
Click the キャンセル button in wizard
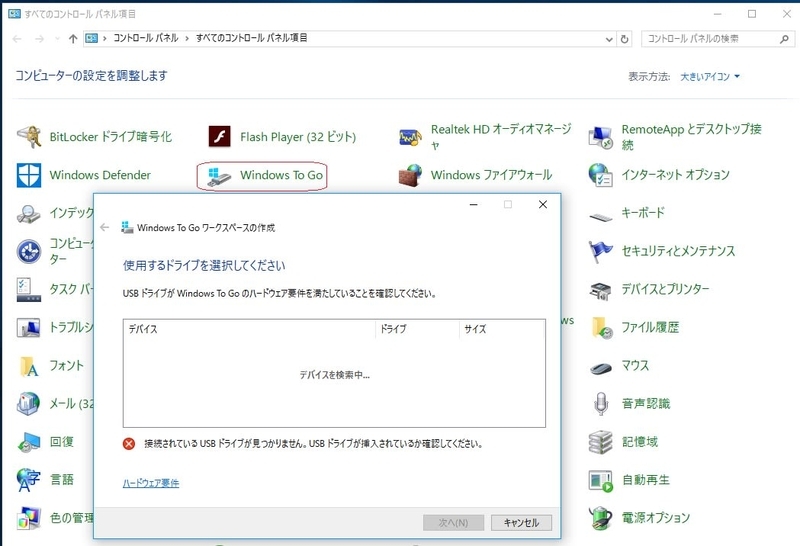(521, 523)
